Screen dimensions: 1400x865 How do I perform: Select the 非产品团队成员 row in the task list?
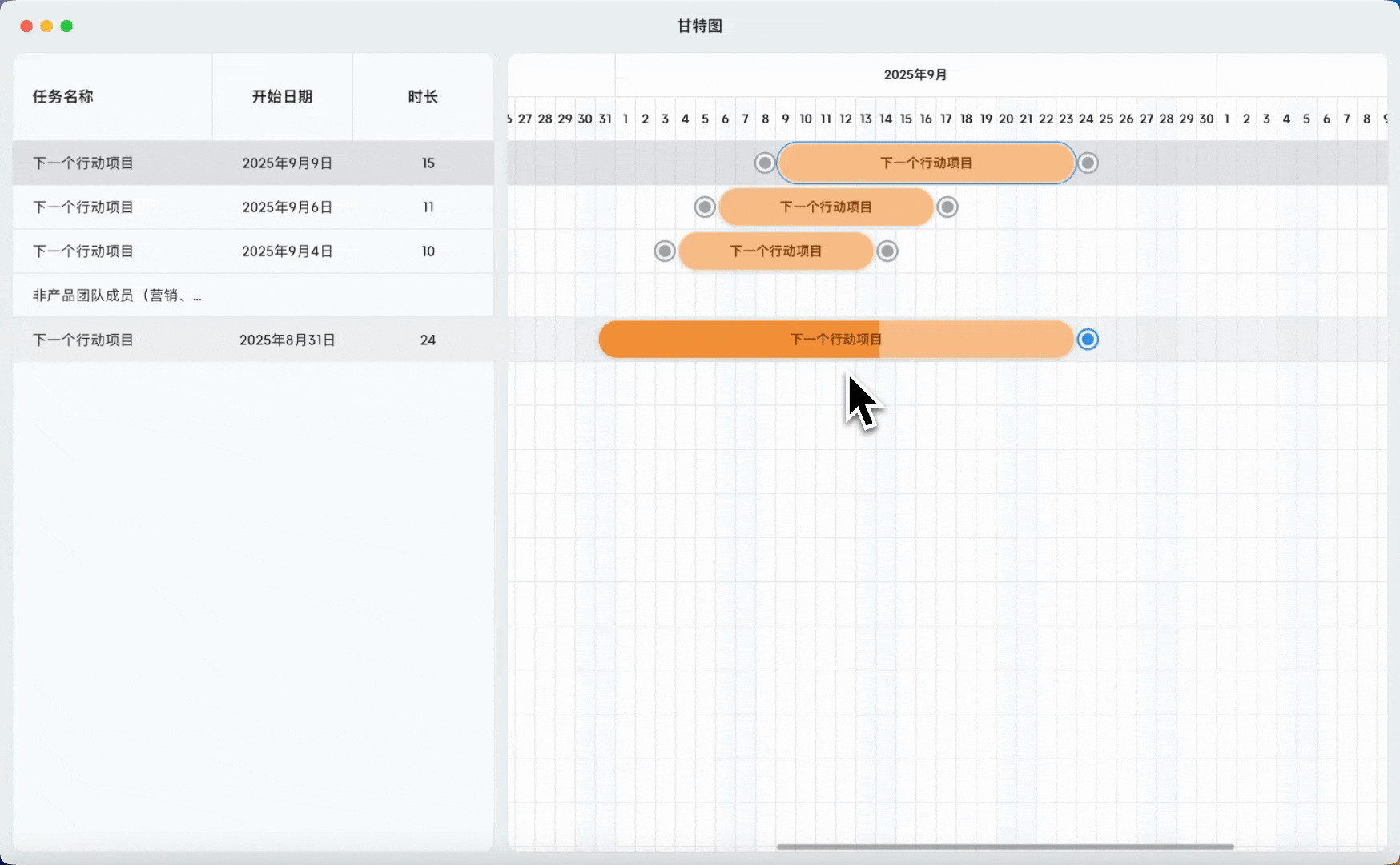click(x=117, y=296)
